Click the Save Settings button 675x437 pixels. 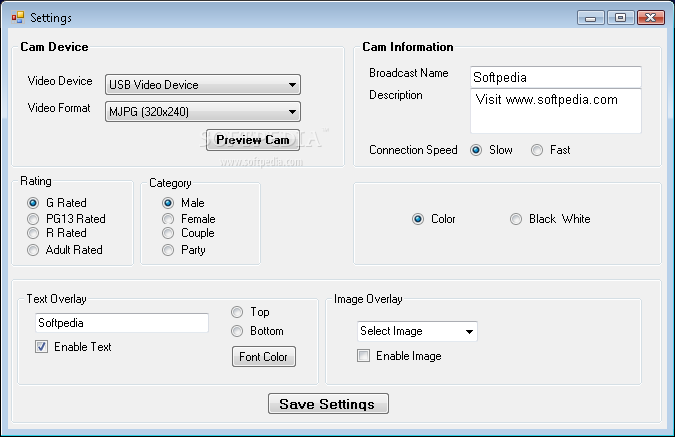(328, 404)
